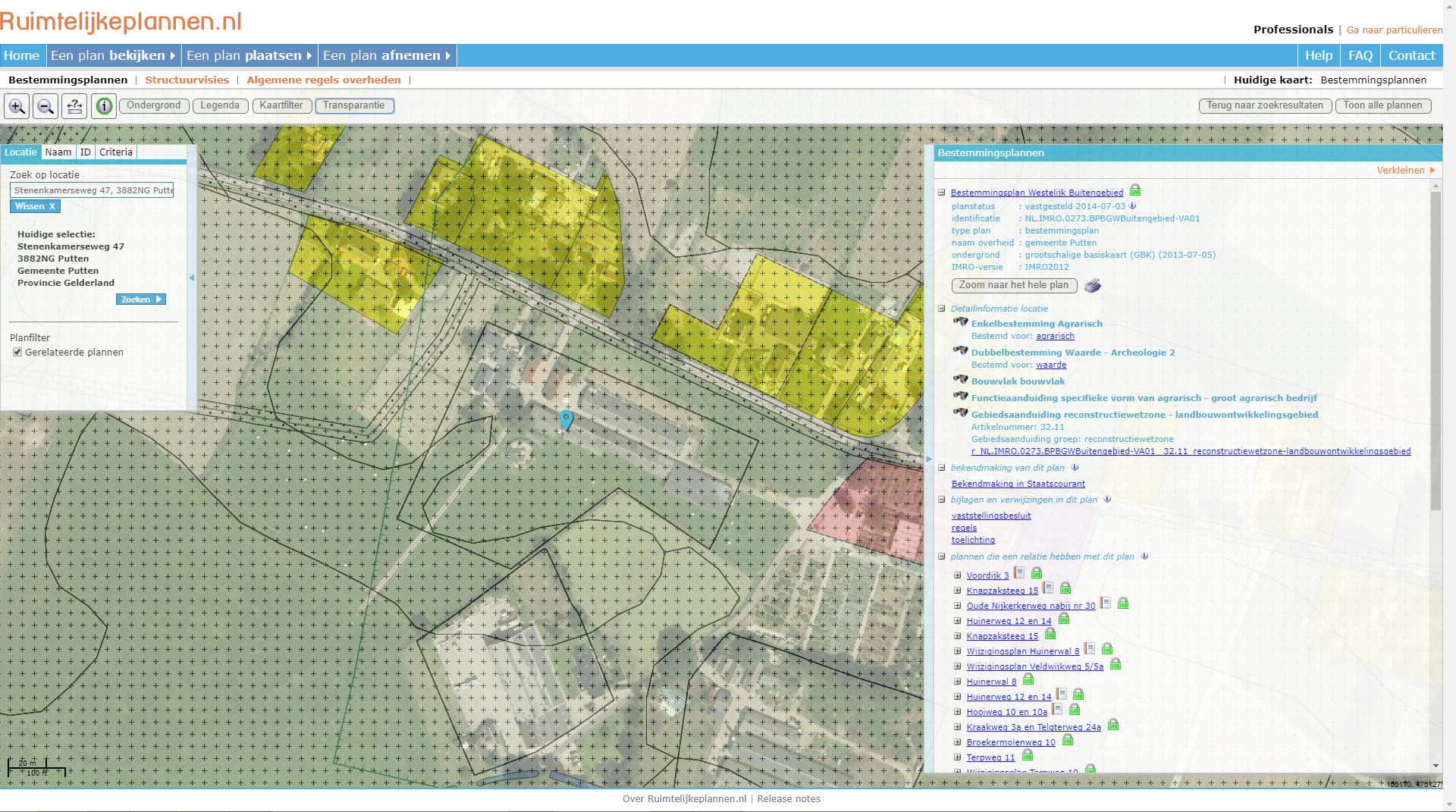Toggle the Transparantie option
The height and width of the screenshot is (812, 1456).
[x=355, y=105]
